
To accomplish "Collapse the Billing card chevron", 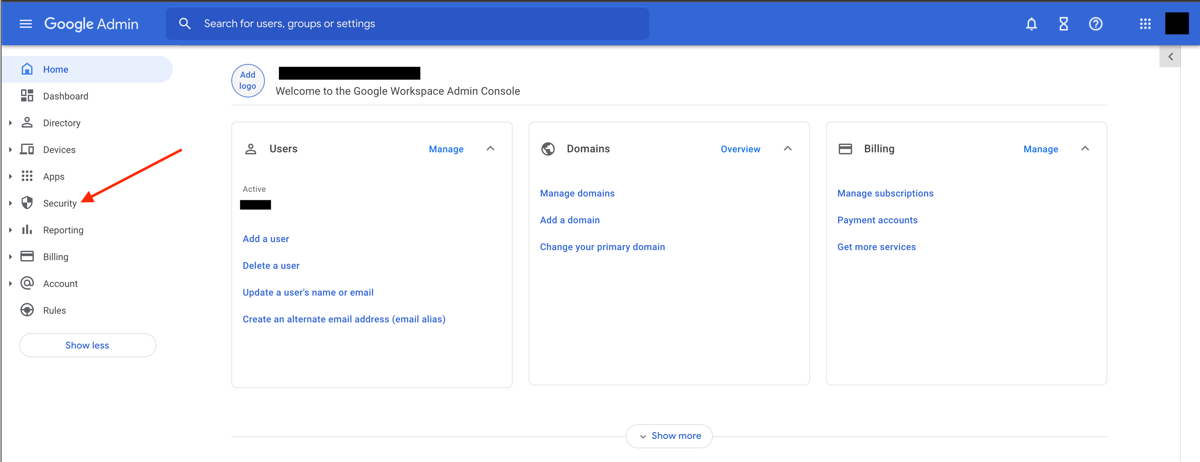I will click(1085, 149).
